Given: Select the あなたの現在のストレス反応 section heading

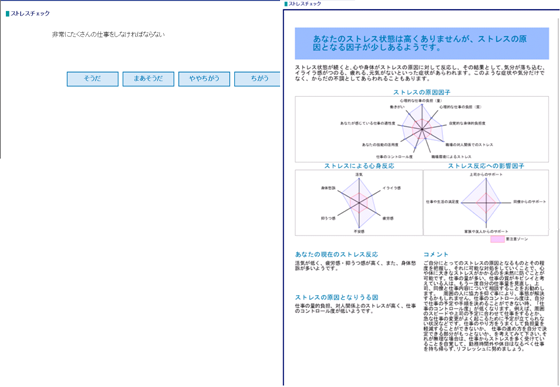Looking at the screenshot, I should tap(336, 255).
